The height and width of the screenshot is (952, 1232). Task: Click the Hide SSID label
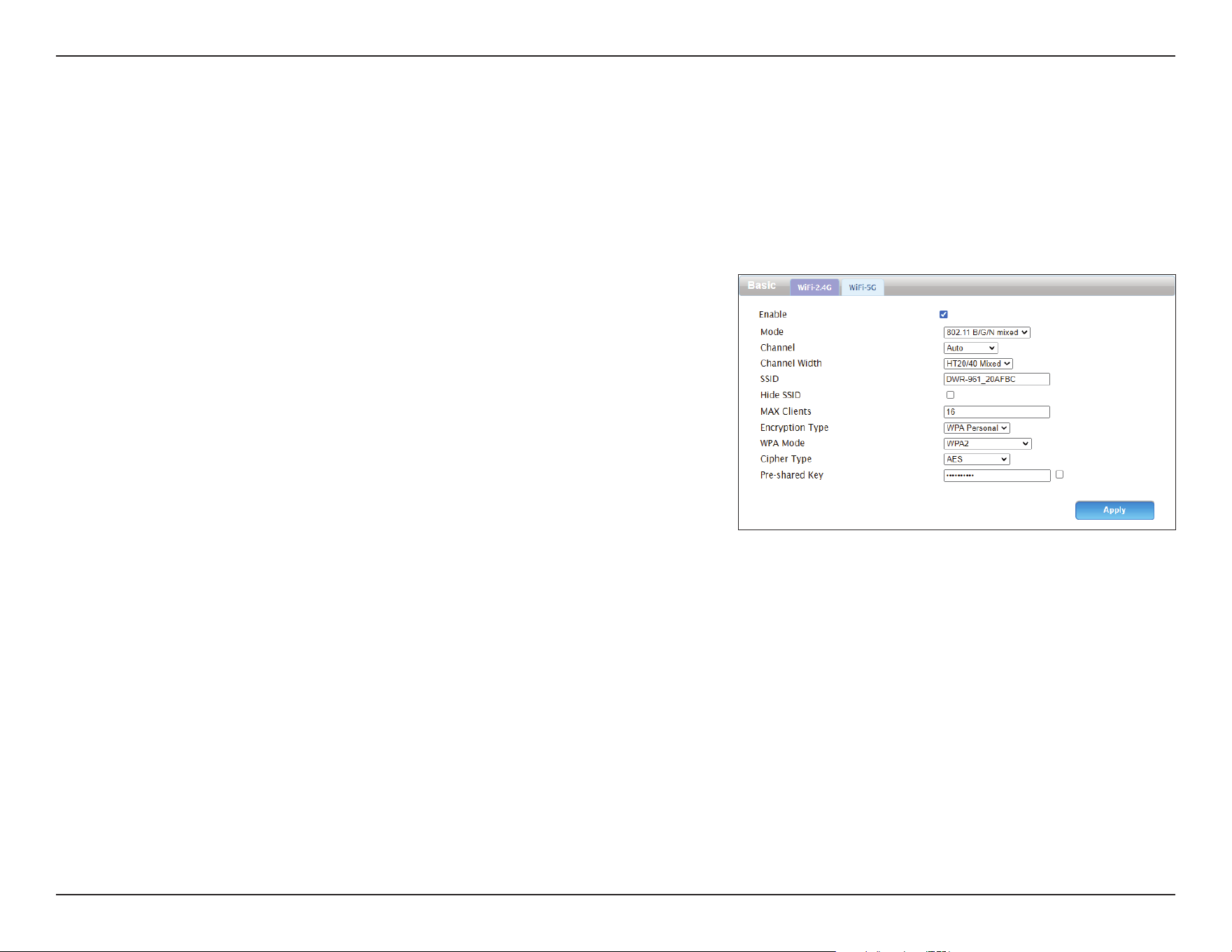pyautogui.click(x=780, y=395)
